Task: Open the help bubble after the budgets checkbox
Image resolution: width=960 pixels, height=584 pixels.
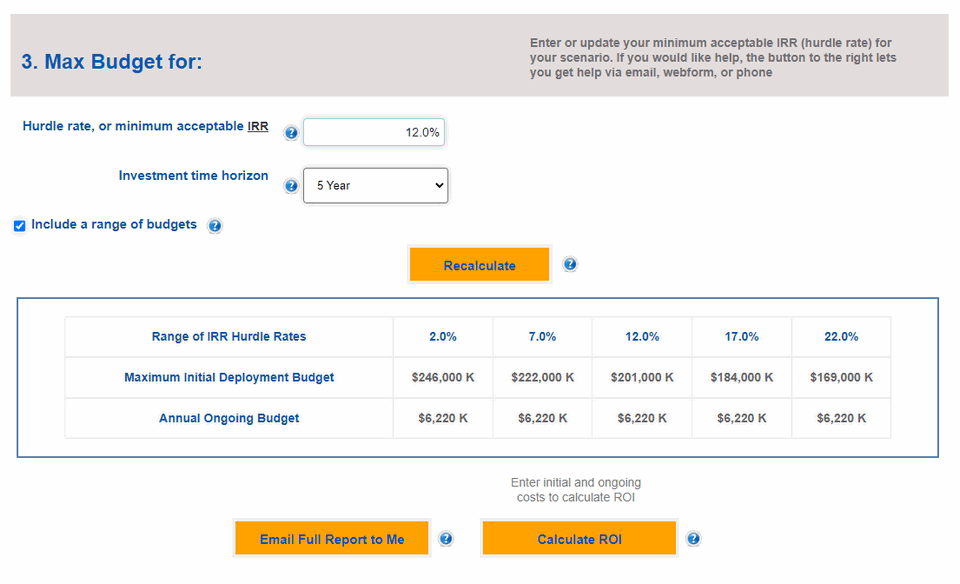Action: point(215,226)
